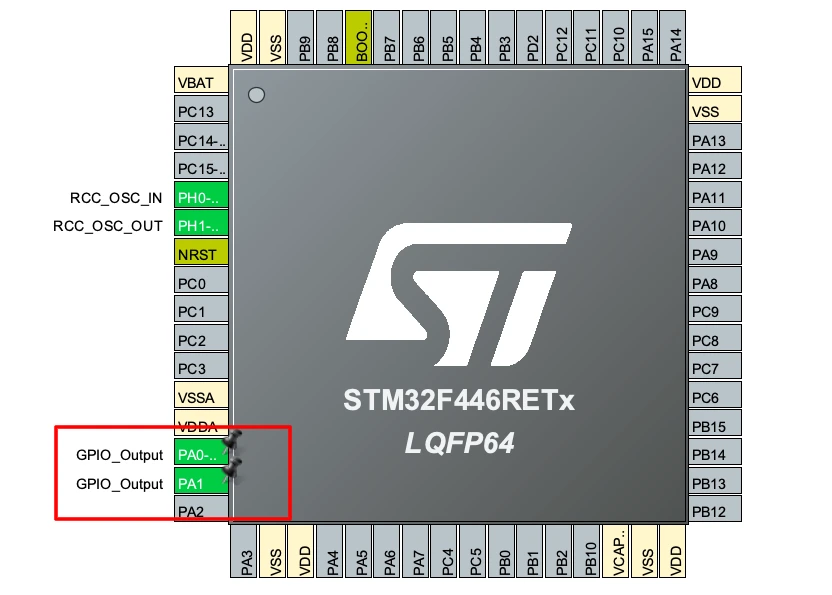The height and width of the screenshot is (595, 832).
Task: Select pin PB7
Action: tap(387, 37)
